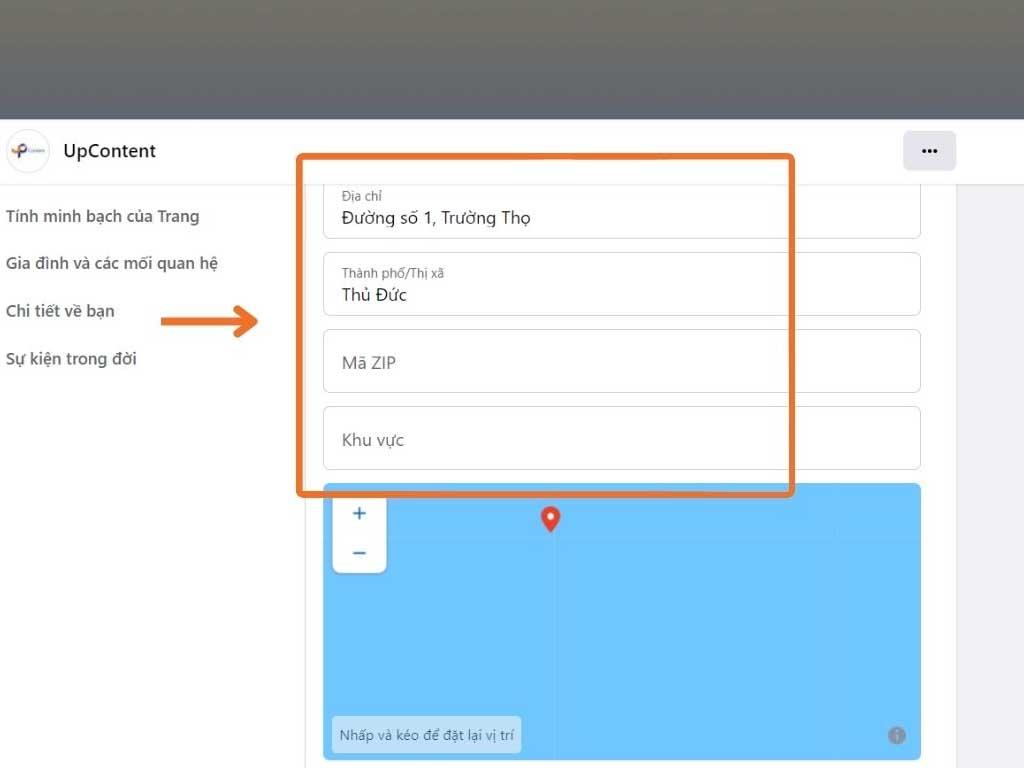
Task: Click into the Mã ZIP field
Action: coord(620,362)
